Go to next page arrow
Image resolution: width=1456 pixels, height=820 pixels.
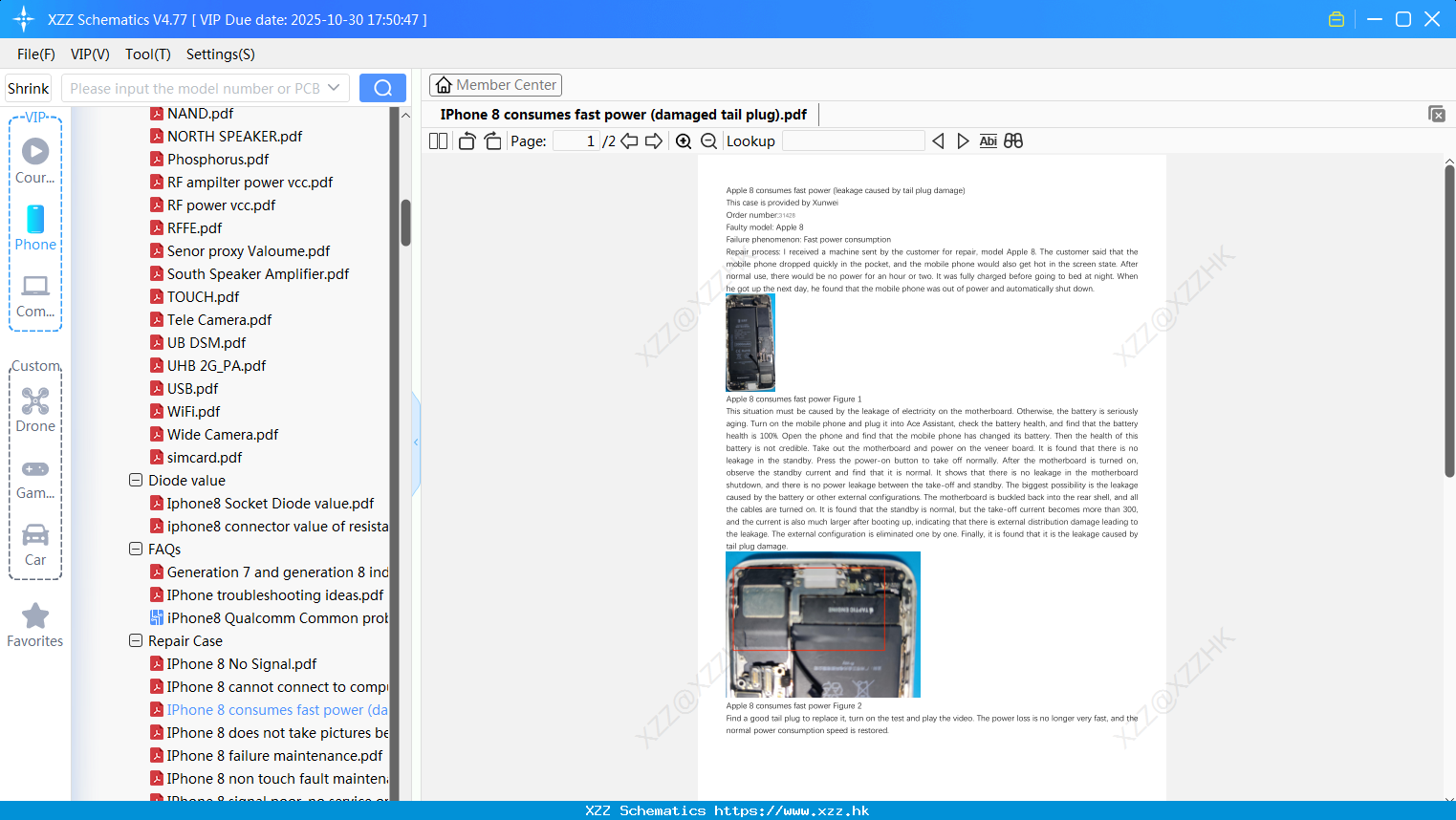(654, 141)
